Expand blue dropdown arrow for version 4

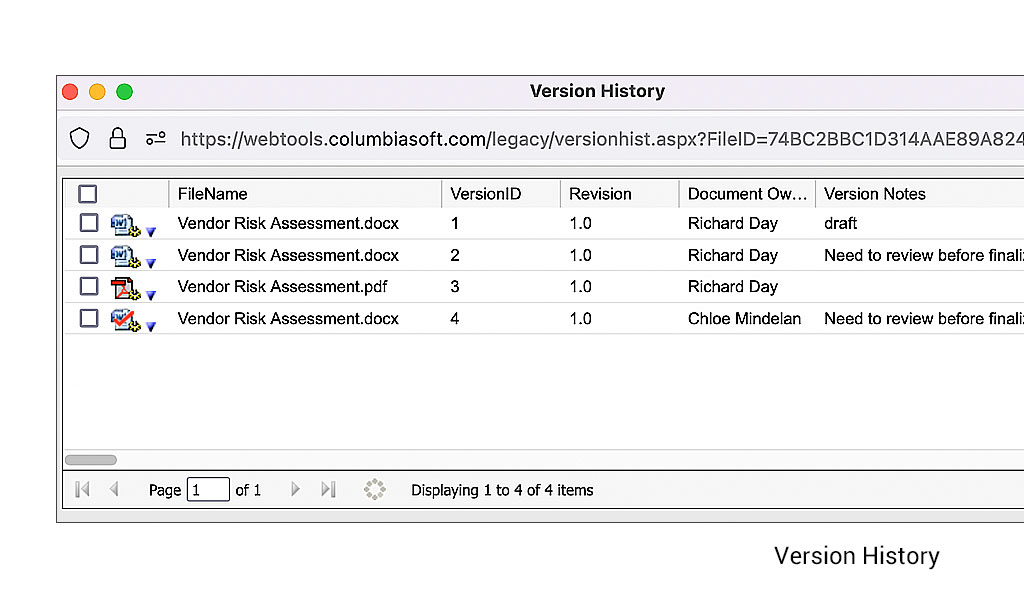click(x=151, y=326)
